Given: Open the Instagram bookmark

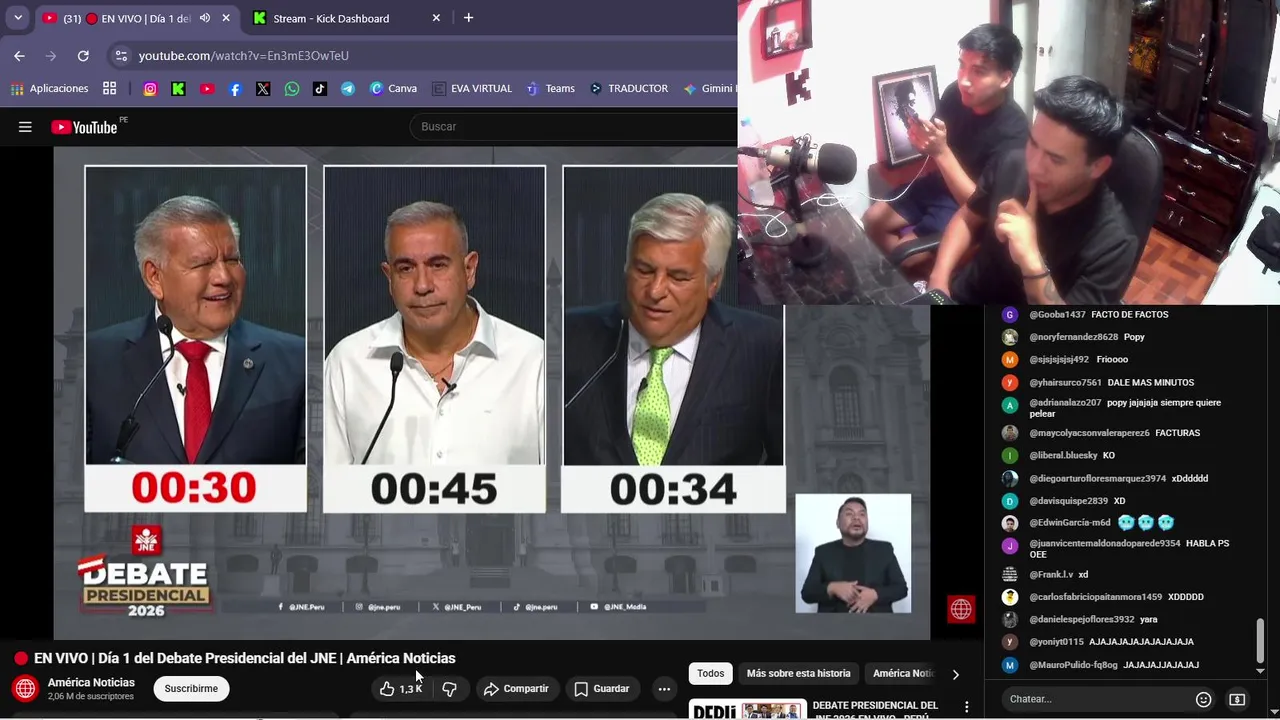Looking at the screenshot, I should tap(150, 89).
